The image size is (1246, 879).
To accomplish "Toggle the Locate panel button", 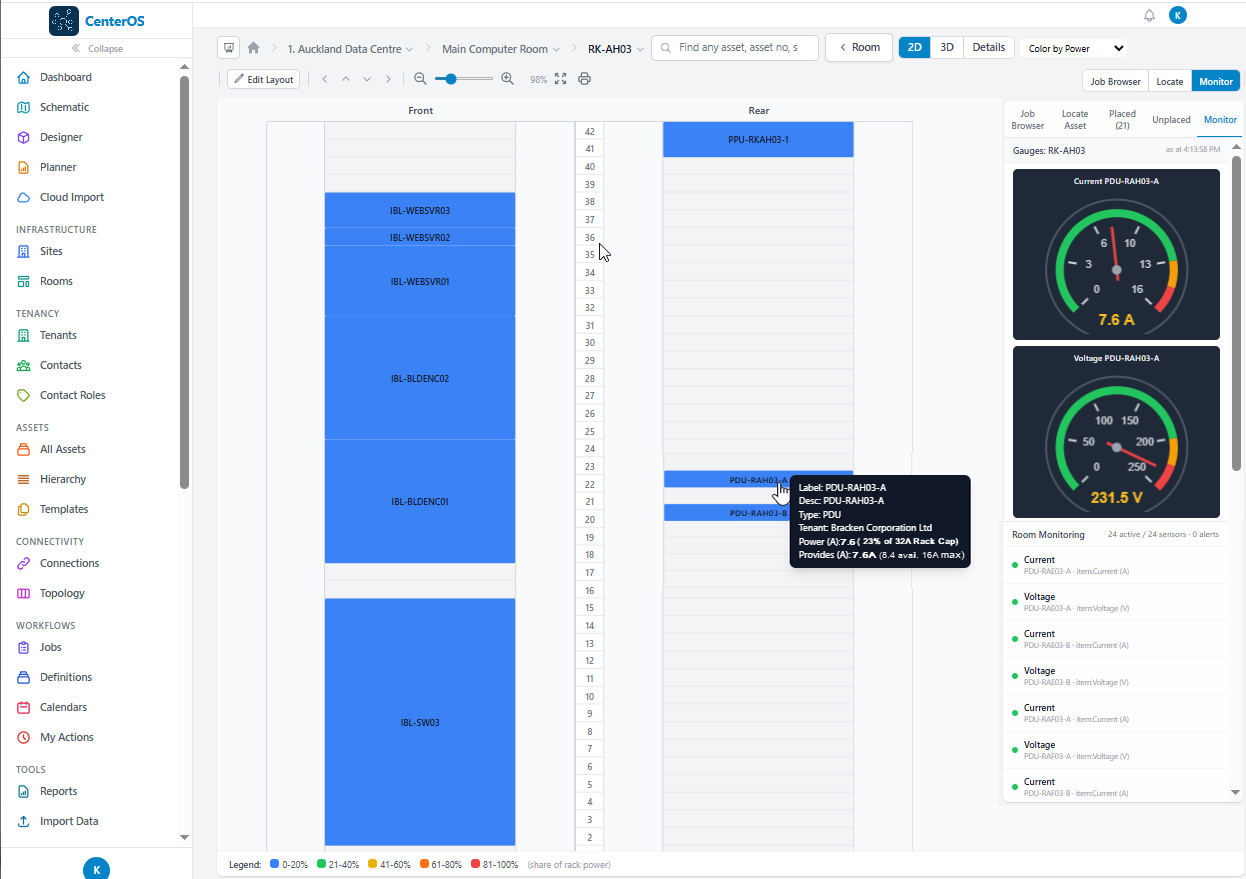I will point(1169,82).
